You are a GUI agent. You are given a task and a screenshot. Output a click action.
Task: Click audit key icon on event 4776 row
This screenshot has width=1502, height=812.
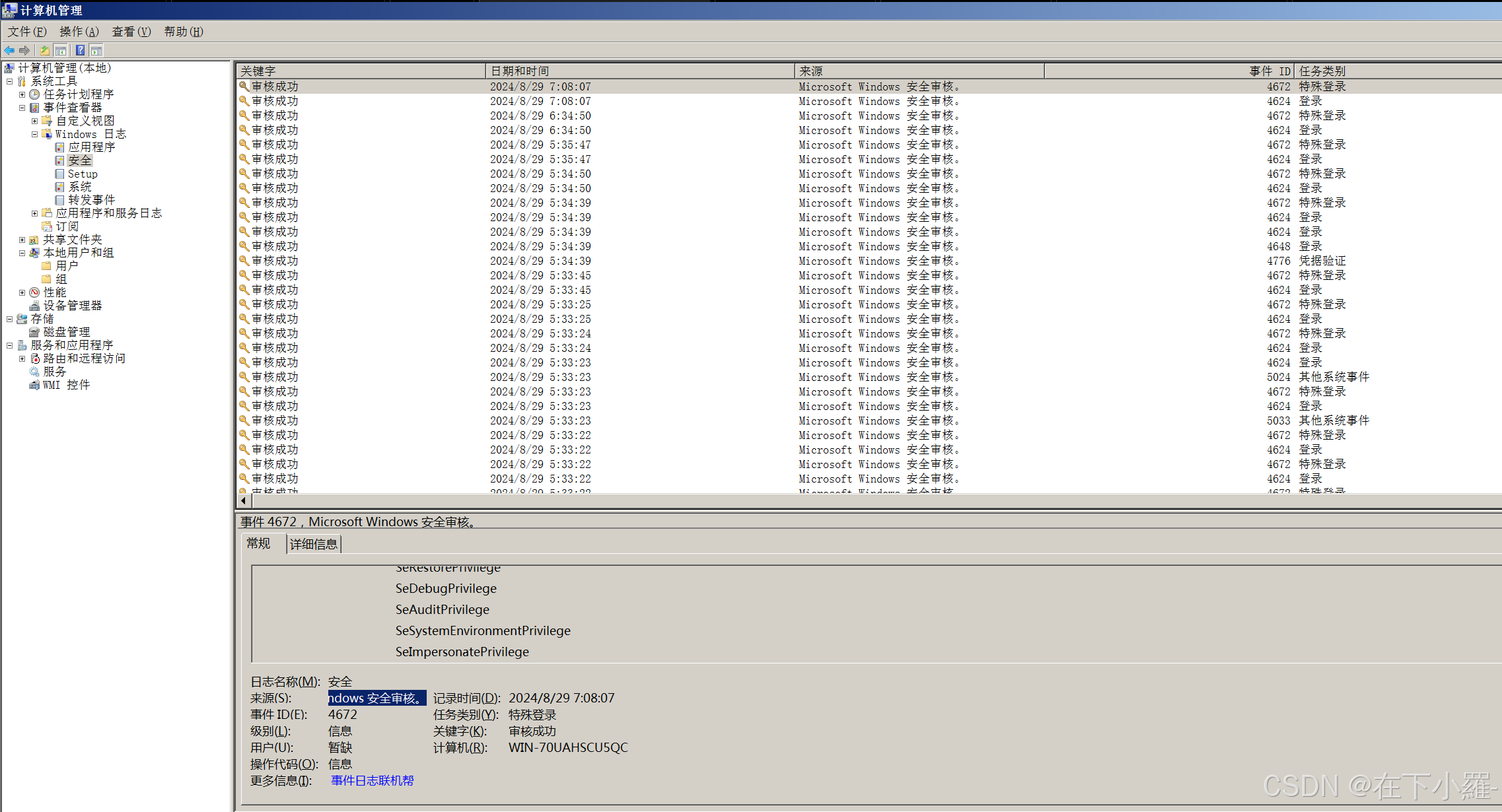[x=244, y=261]
